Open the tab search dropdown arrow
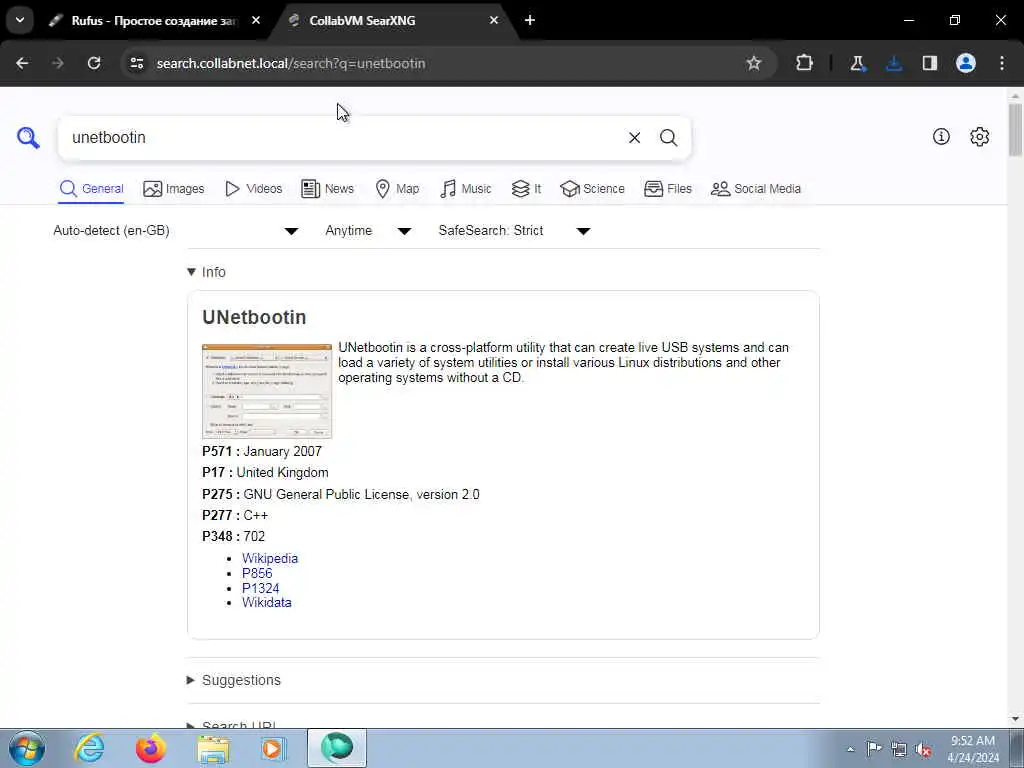 tap(20, 20)
